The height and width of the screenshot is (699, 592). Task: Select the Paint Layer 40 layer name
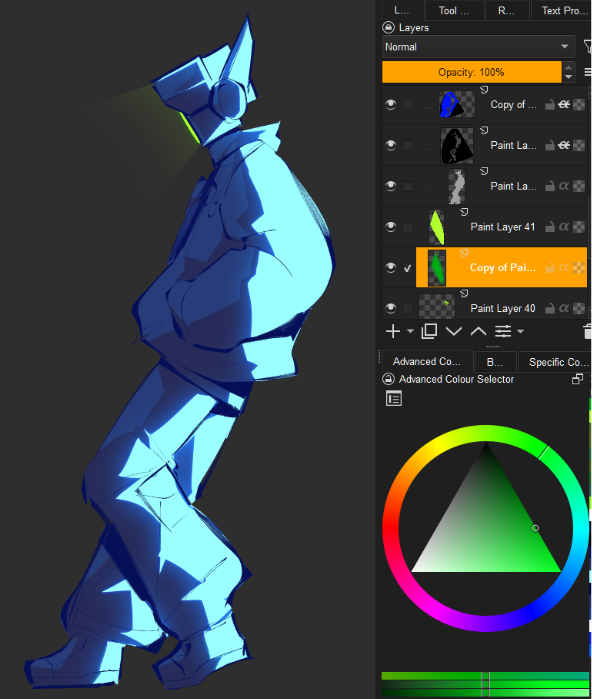tap(502, 308)
